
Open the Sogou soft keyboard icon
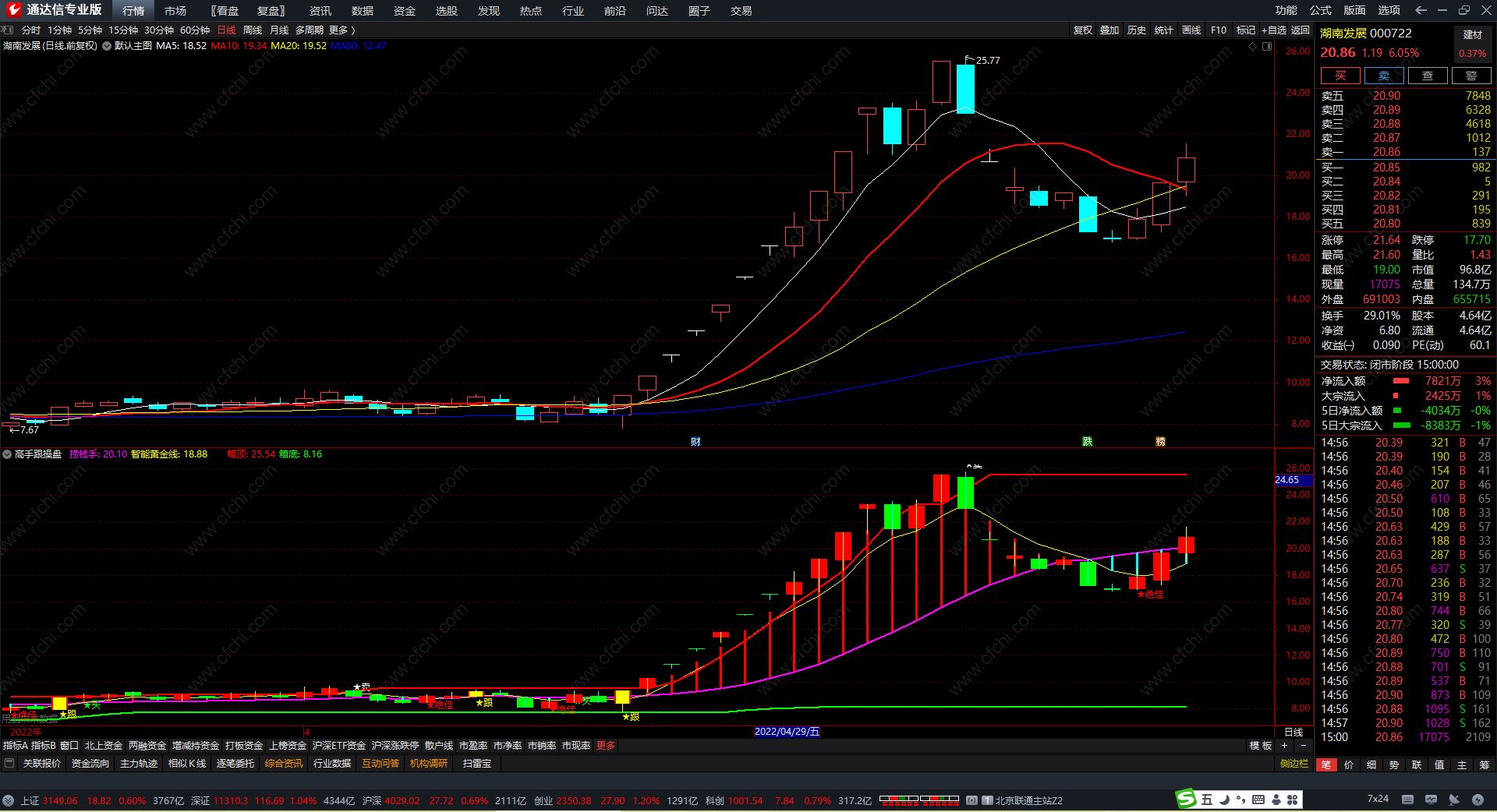(x=1258, y=800)
